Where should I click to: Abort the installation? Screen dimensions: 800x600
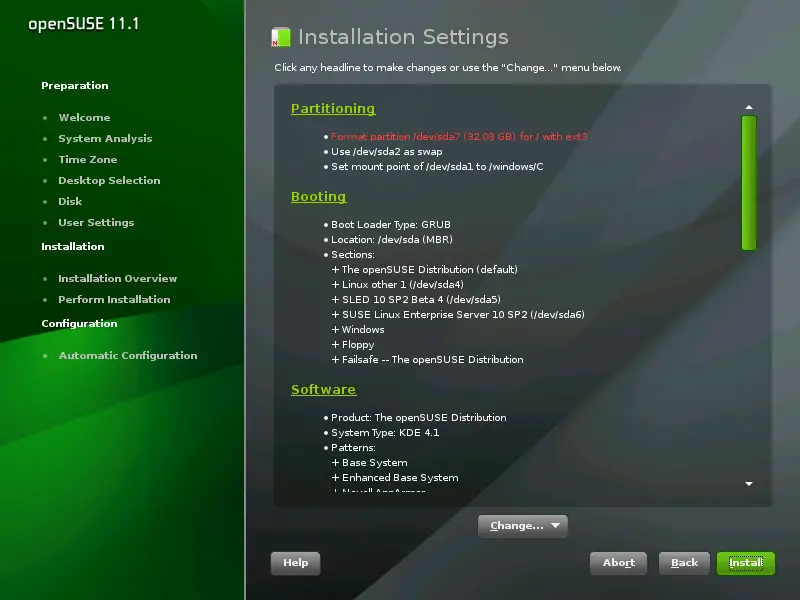(x=618, y=563)
